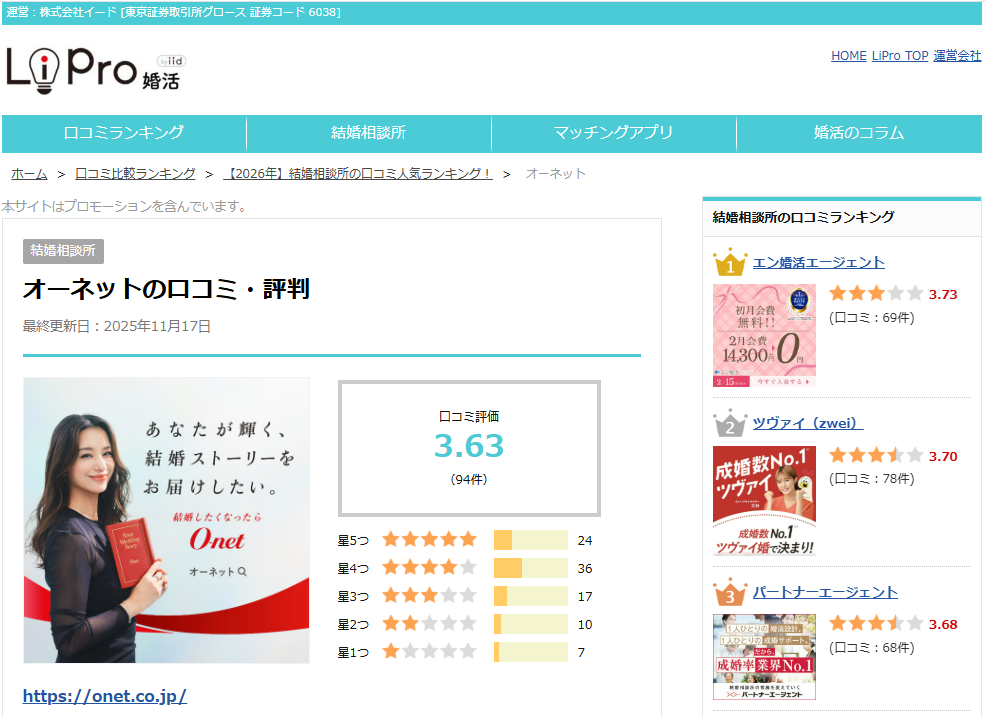The image size is (985, 717).
Task: Click the 星1つ one-star rating icons
Action: tap(429, 652)
